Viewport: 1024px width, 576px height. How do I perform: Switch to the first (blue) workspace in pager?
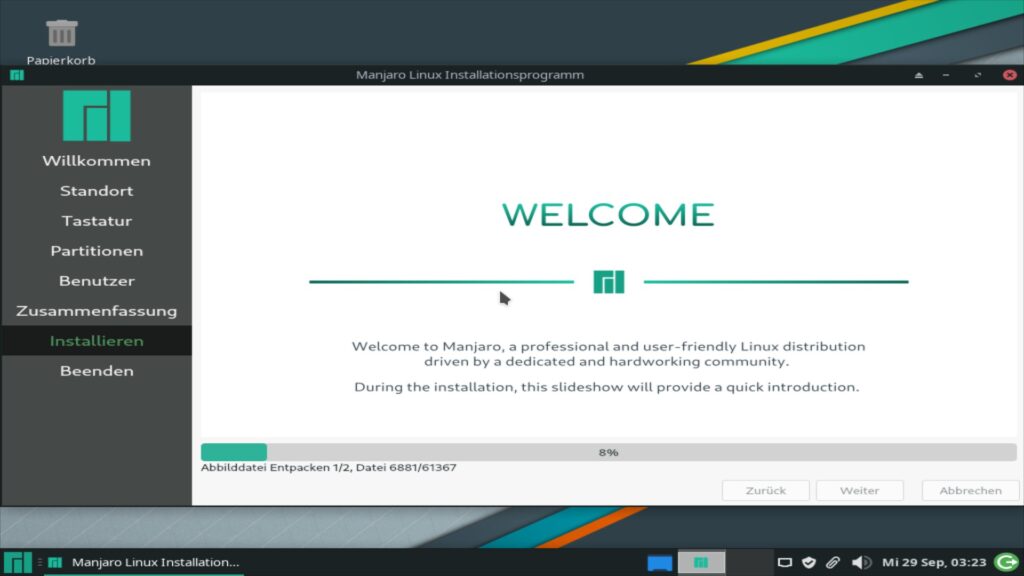point(660,562)
